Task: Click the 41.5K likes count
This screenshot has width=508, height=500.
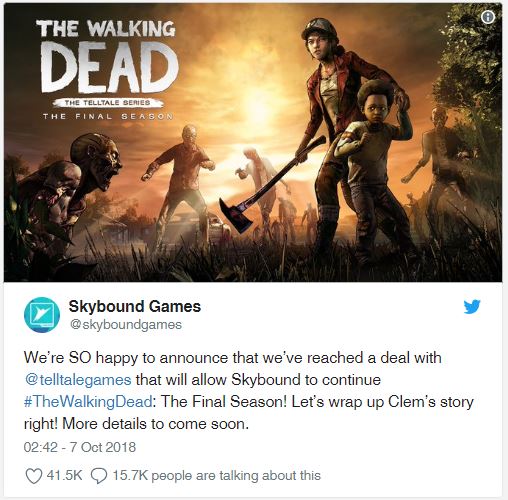Action: pyautogui.click(x=64, y=475)
